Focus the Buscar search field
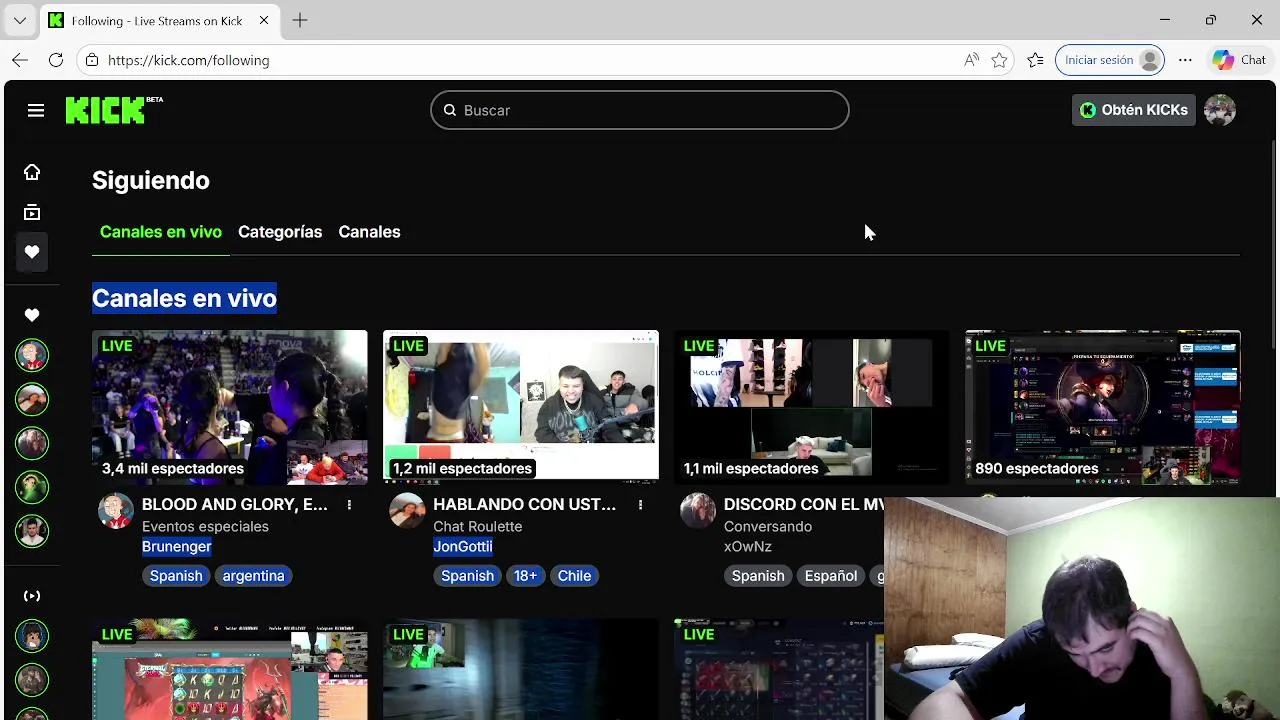The width and height of the screenshot is (1280, 720). click(640, 110)
